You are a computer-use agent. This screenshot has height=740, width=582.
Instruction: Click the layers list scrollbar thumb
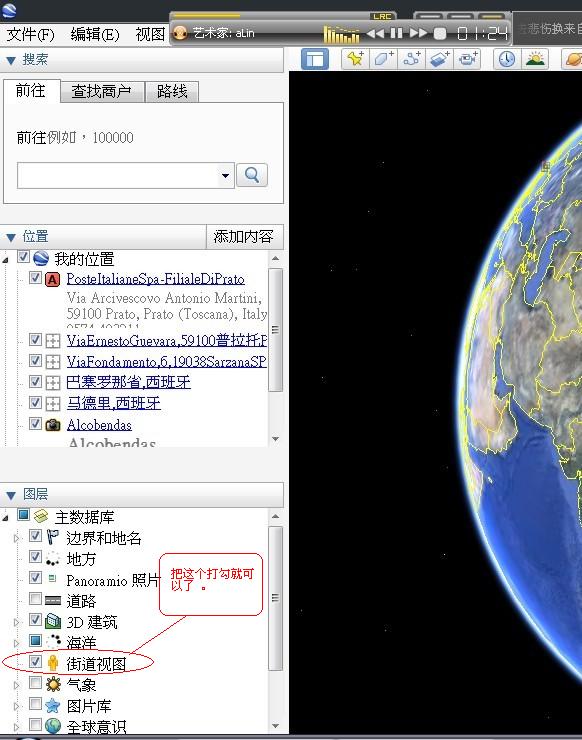coord(275,597)
